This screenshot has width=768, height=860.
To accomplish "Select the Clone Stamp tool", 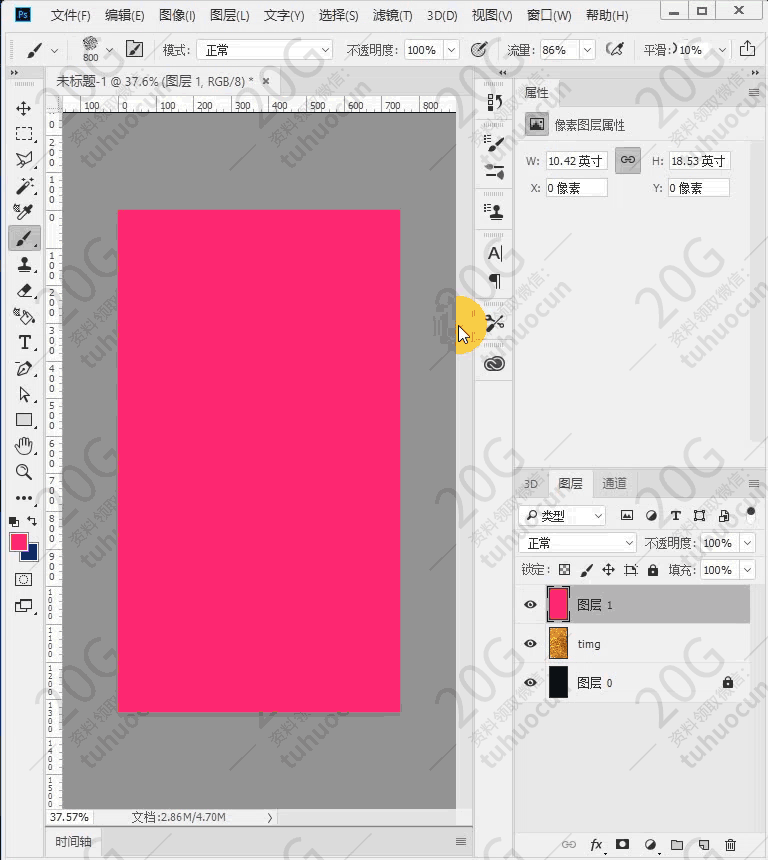I will pos(24,264).
